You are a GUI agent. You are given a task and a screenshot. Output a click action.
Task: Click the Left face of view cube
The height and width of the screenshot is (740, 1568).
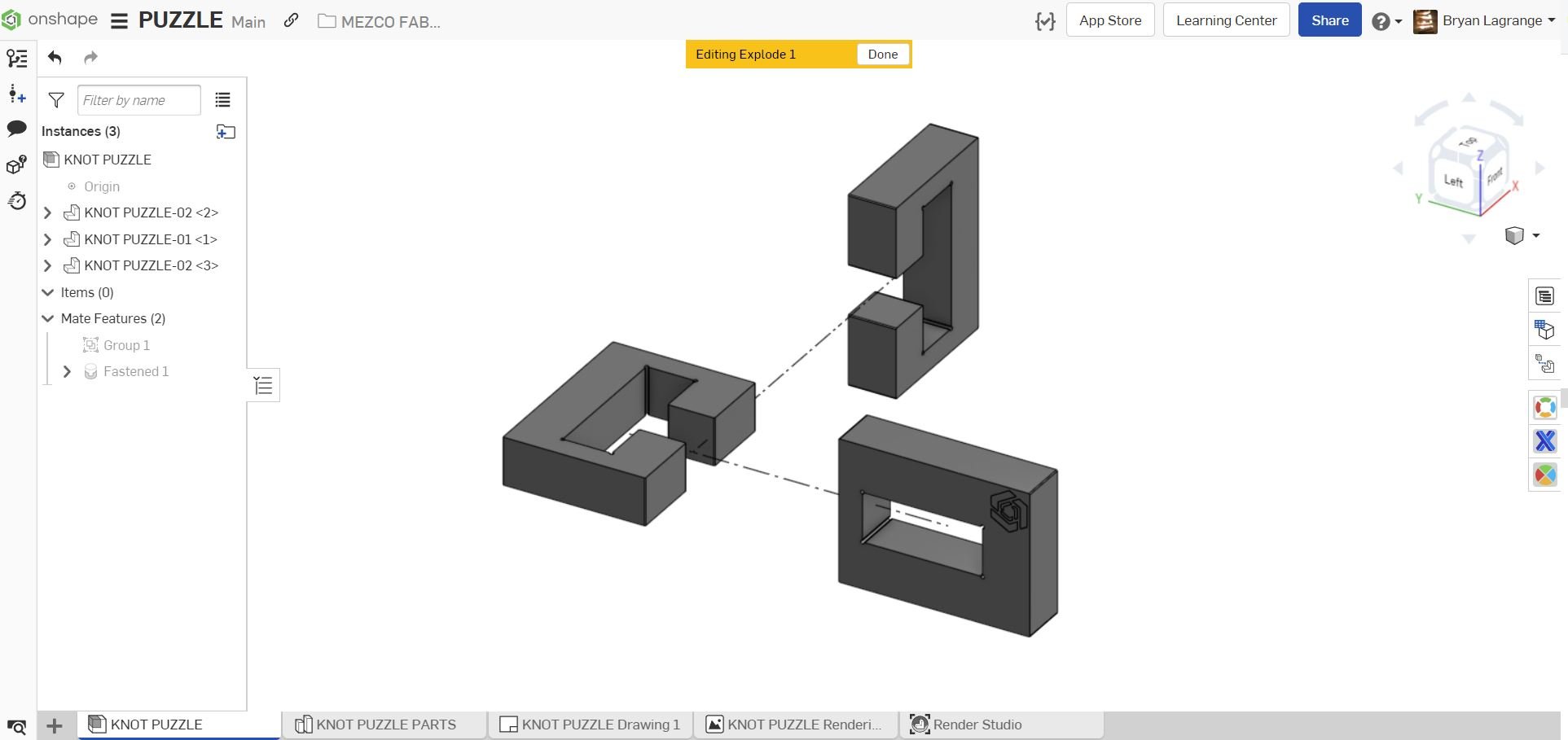point(1453,181)
